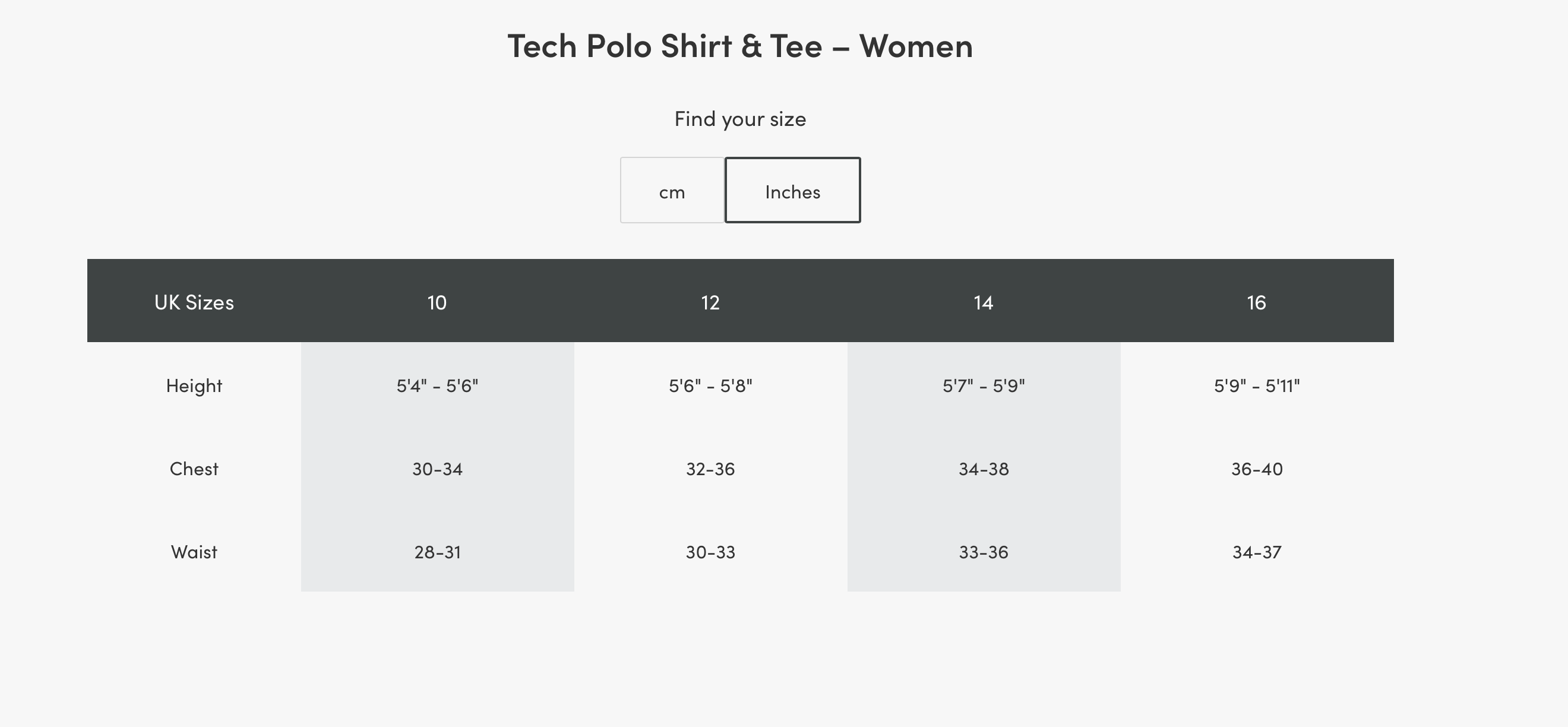Select size 10 column header
Screen dimensions: 1568x727
437,301
